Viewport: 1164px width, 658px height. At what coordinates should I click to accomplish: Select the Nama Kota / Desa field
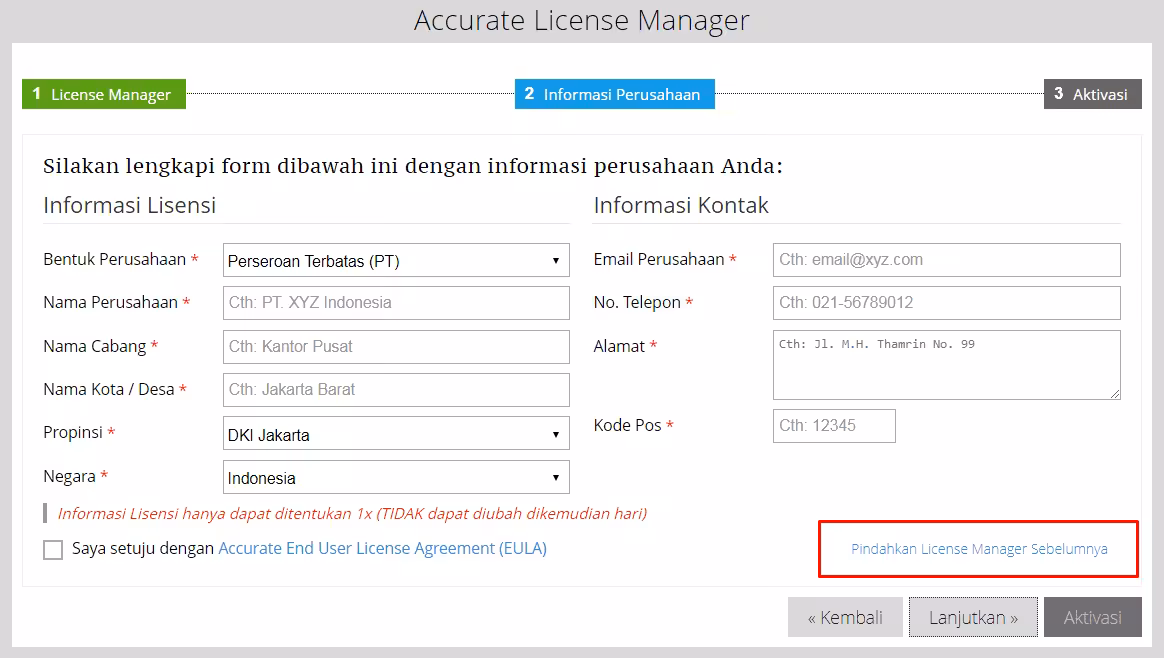pyautogui.click(x=396, y=390)
